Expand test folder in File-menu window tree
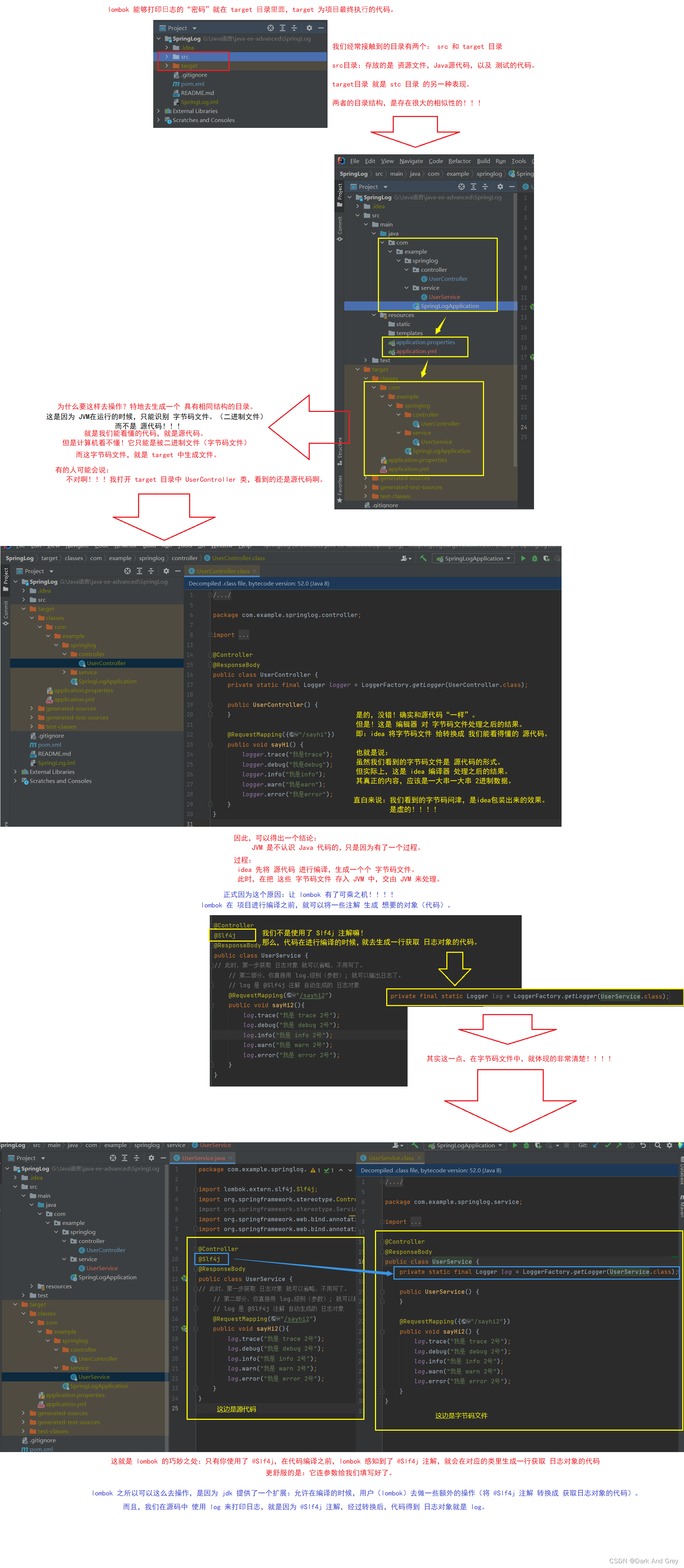This screenshot has height=1568, width=684. pyautogui.click(x=366, y=360)
